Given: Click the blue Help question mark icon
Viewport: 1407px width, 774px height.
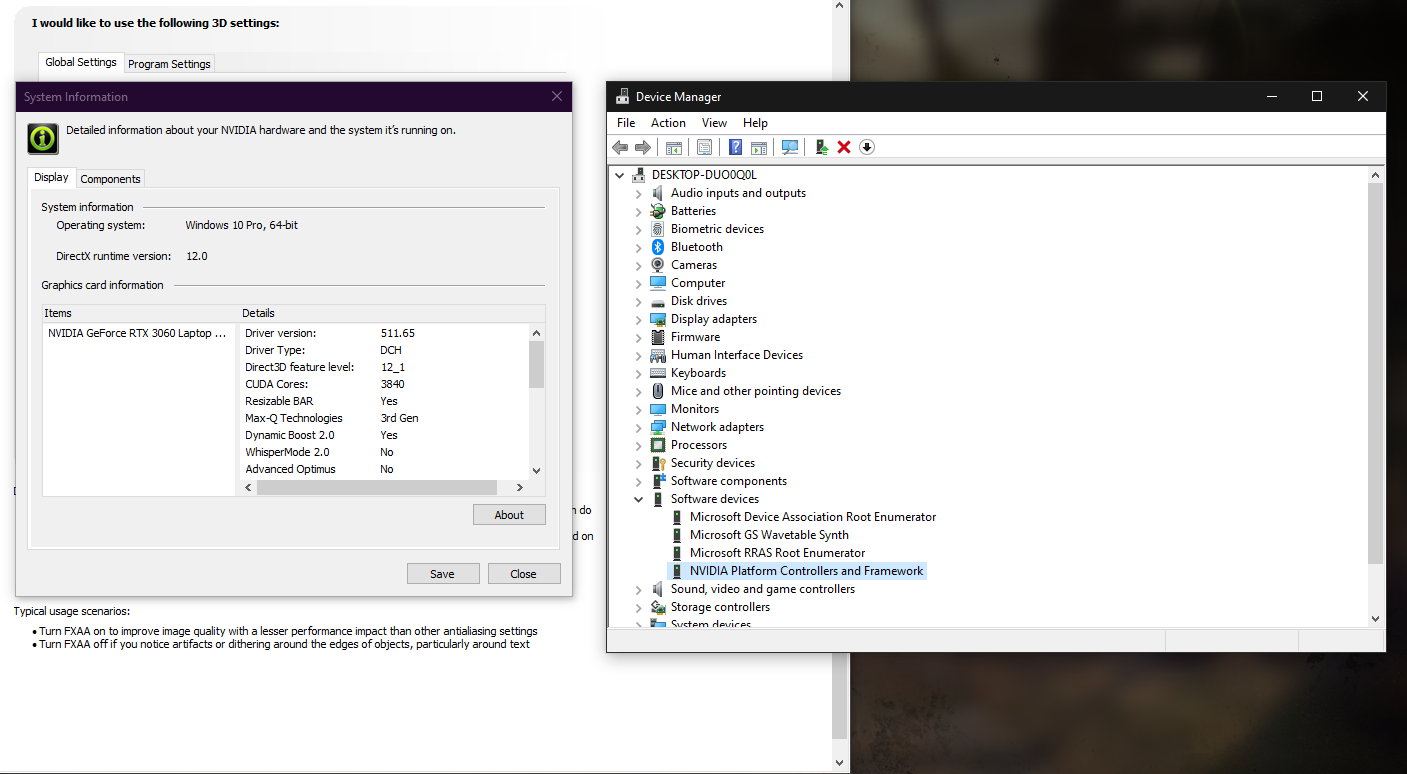Looking at the screenshot, I should (735, 148).
